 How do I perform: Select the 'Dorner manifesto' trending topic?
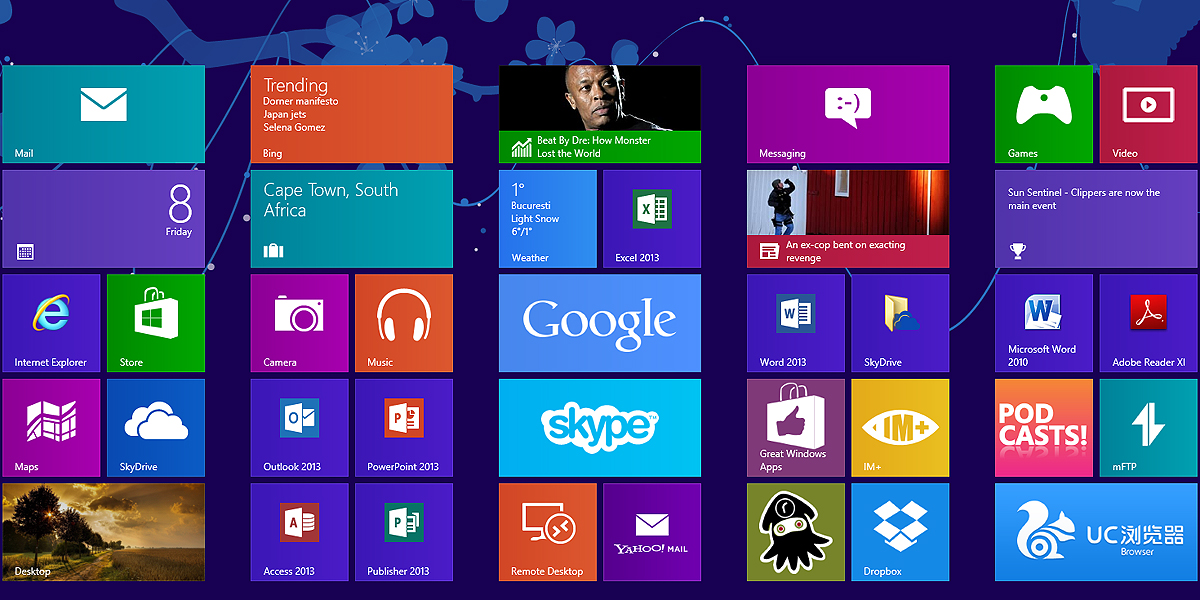301,101
